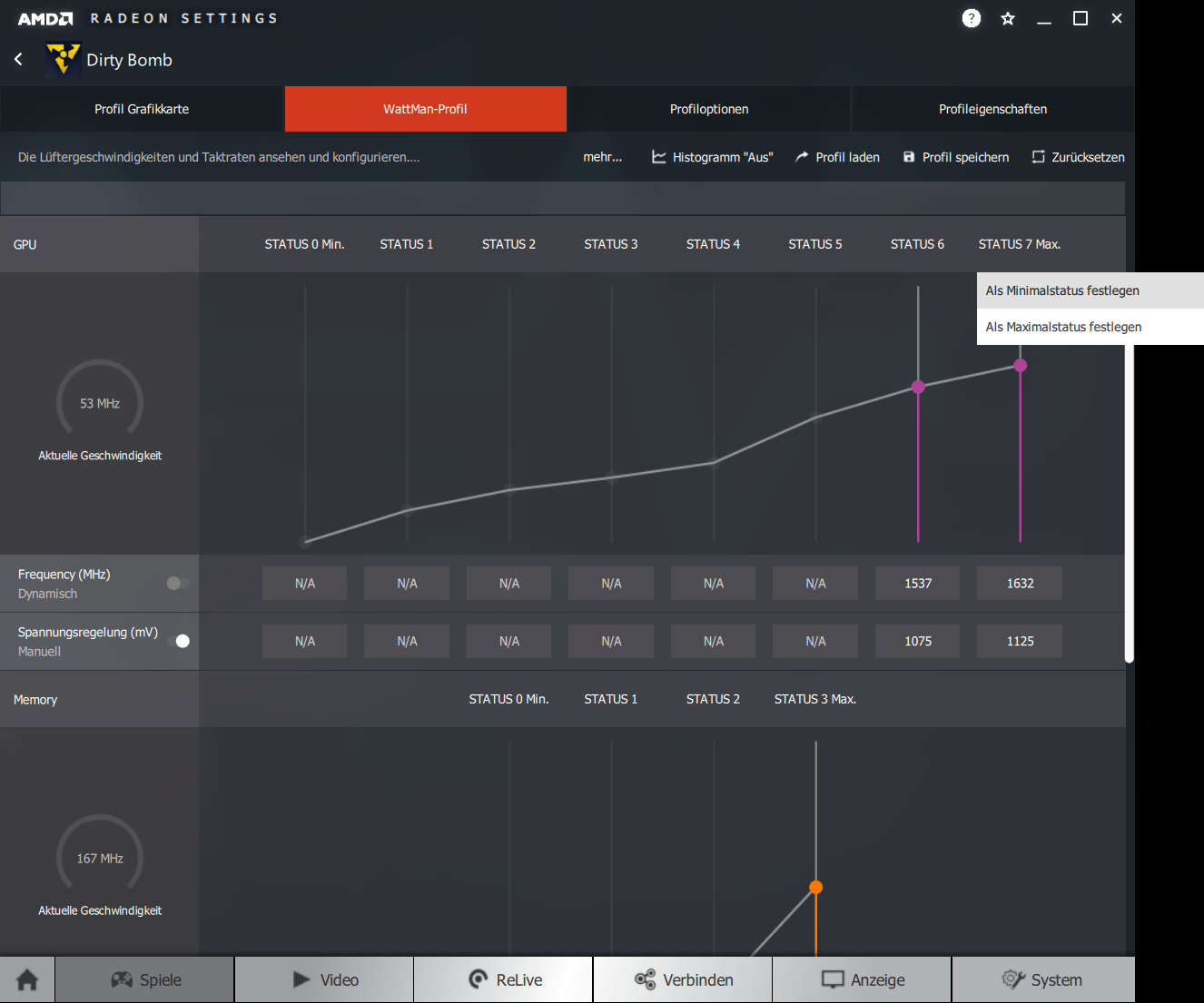Open the Verbinden section in bottom bar
Image resolution: width=1204 pixels, height=1003 pixels.
(x=683, y=979)
